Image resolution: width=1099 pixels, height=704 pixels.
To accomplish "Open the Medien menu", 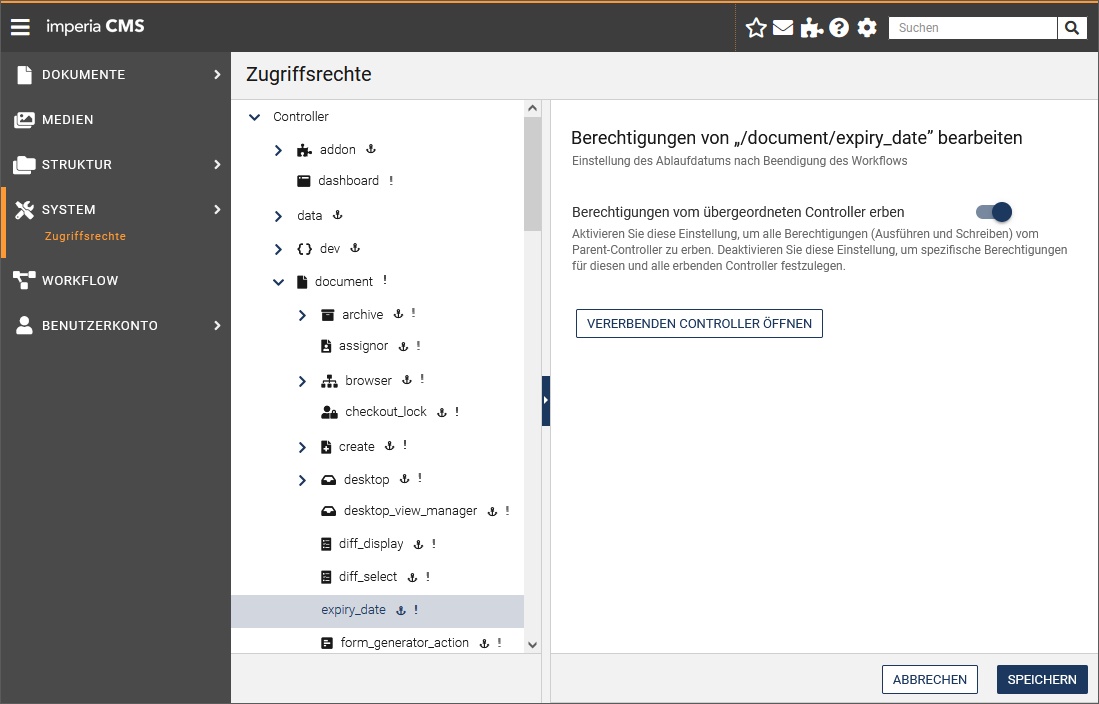I will click(116, 120).
